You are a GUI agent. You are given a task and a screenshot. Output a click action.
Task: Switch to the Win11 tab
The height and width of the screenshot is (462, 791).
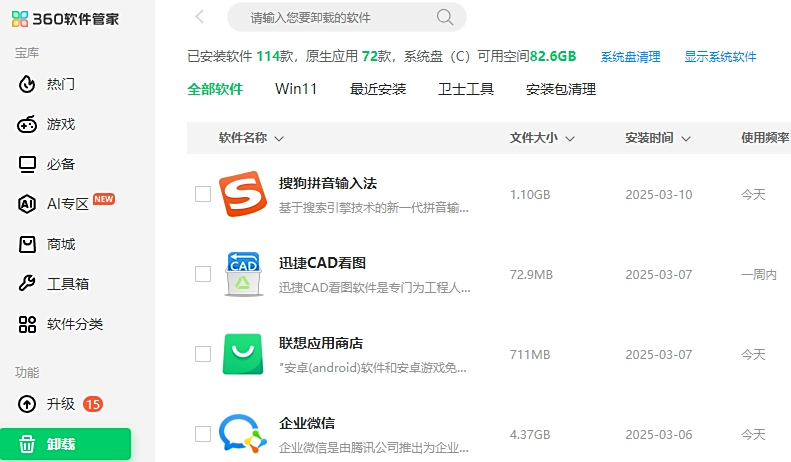coord(296,89)
